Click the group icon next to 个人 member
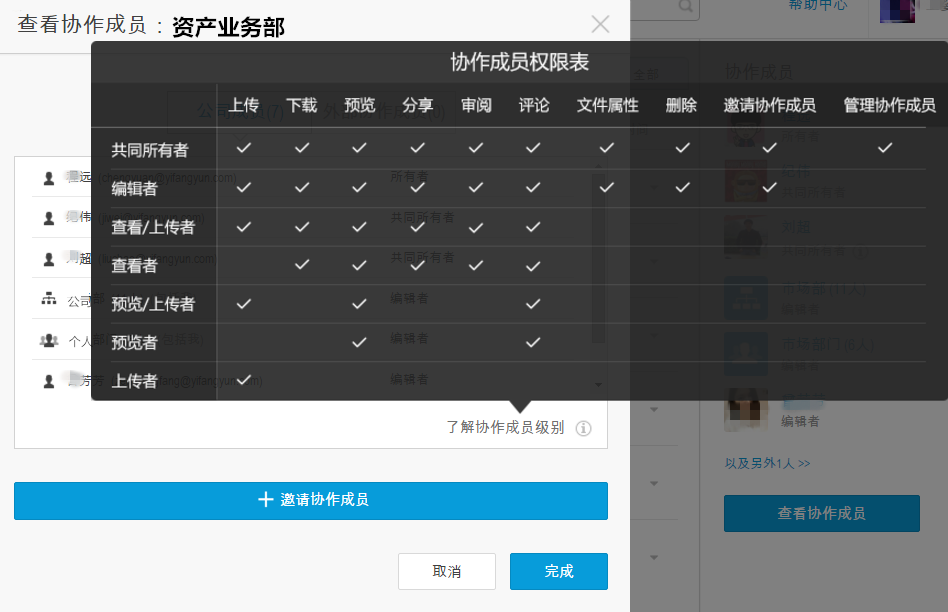The image size is (948, 612). pos(49,340)
